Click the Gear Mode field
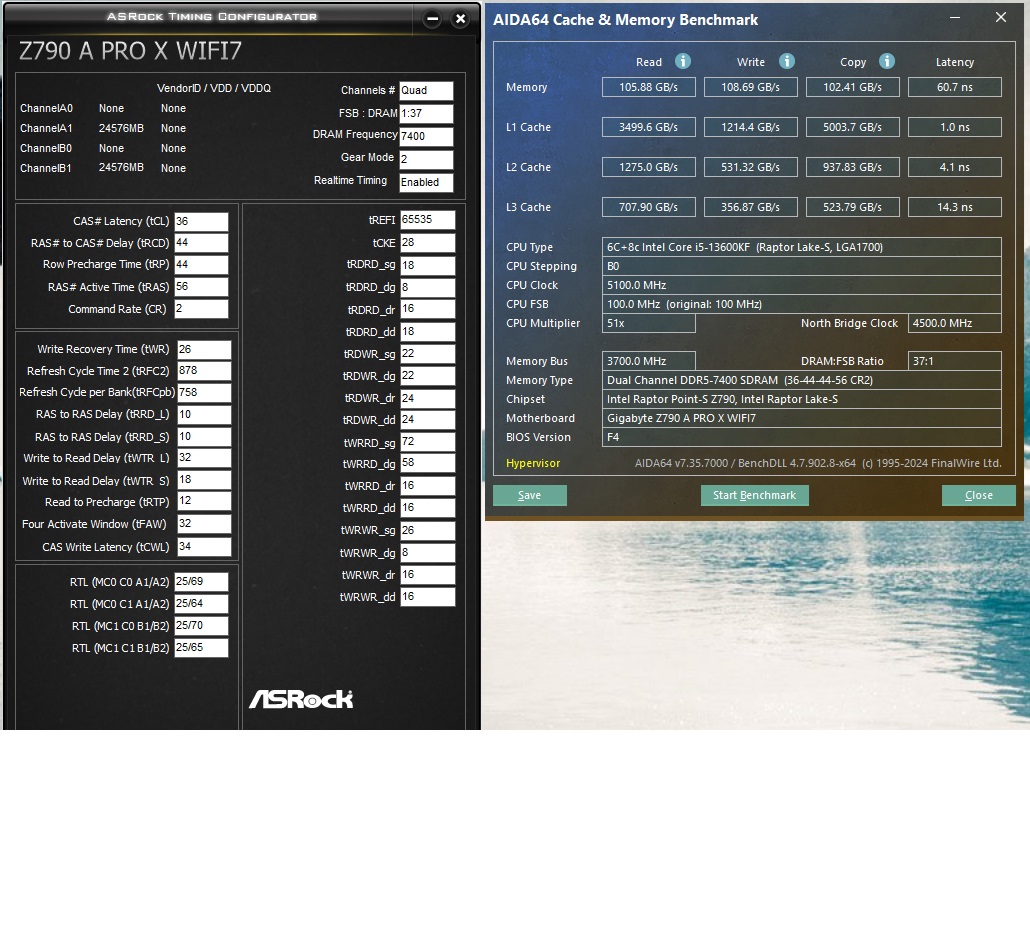This screenshot has height=944, width=1030. pyautogui.click(x=426, y=160)
